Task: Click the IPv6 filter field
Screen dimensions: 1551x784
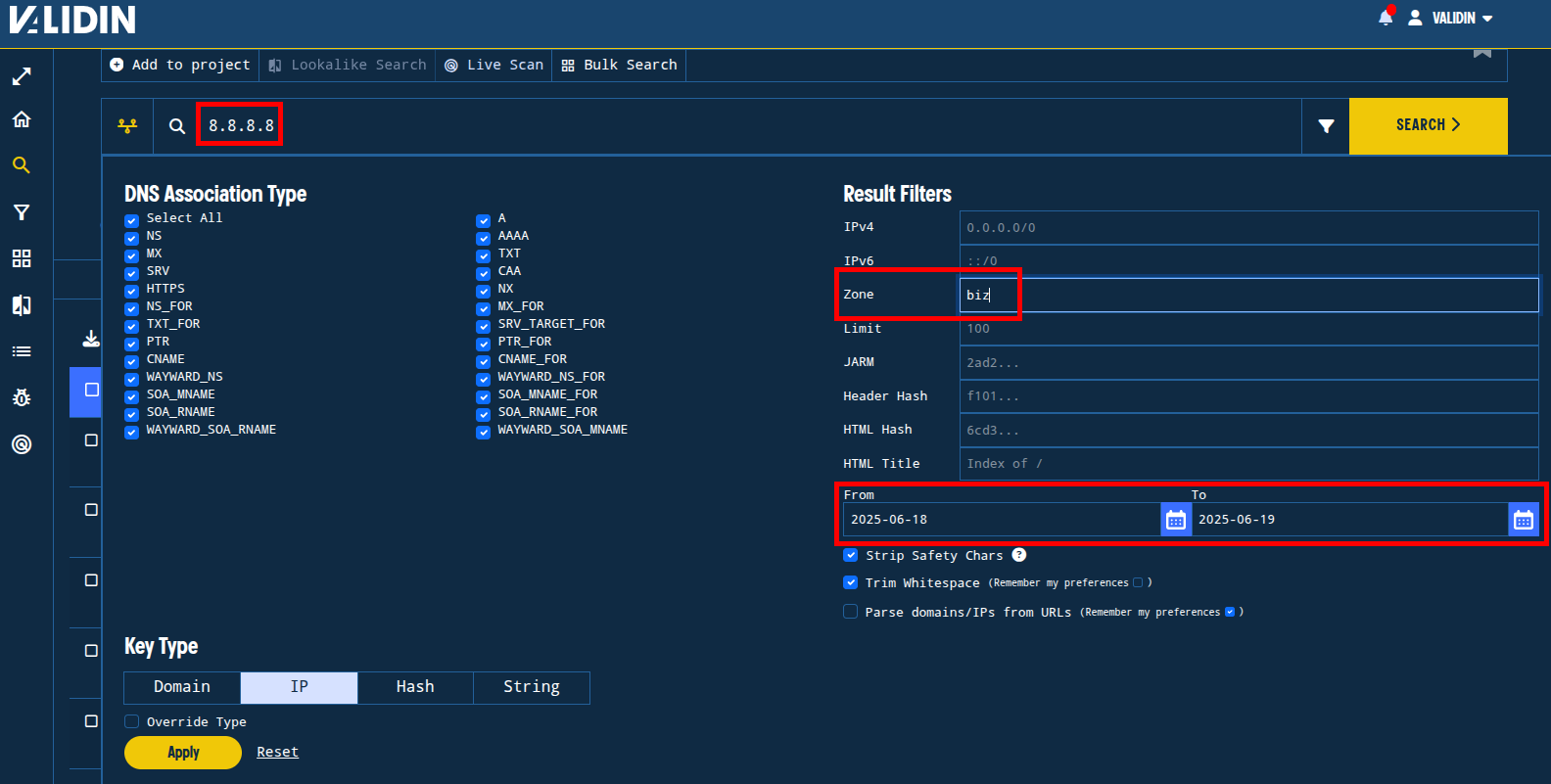Action: (x=1248, y=261)
